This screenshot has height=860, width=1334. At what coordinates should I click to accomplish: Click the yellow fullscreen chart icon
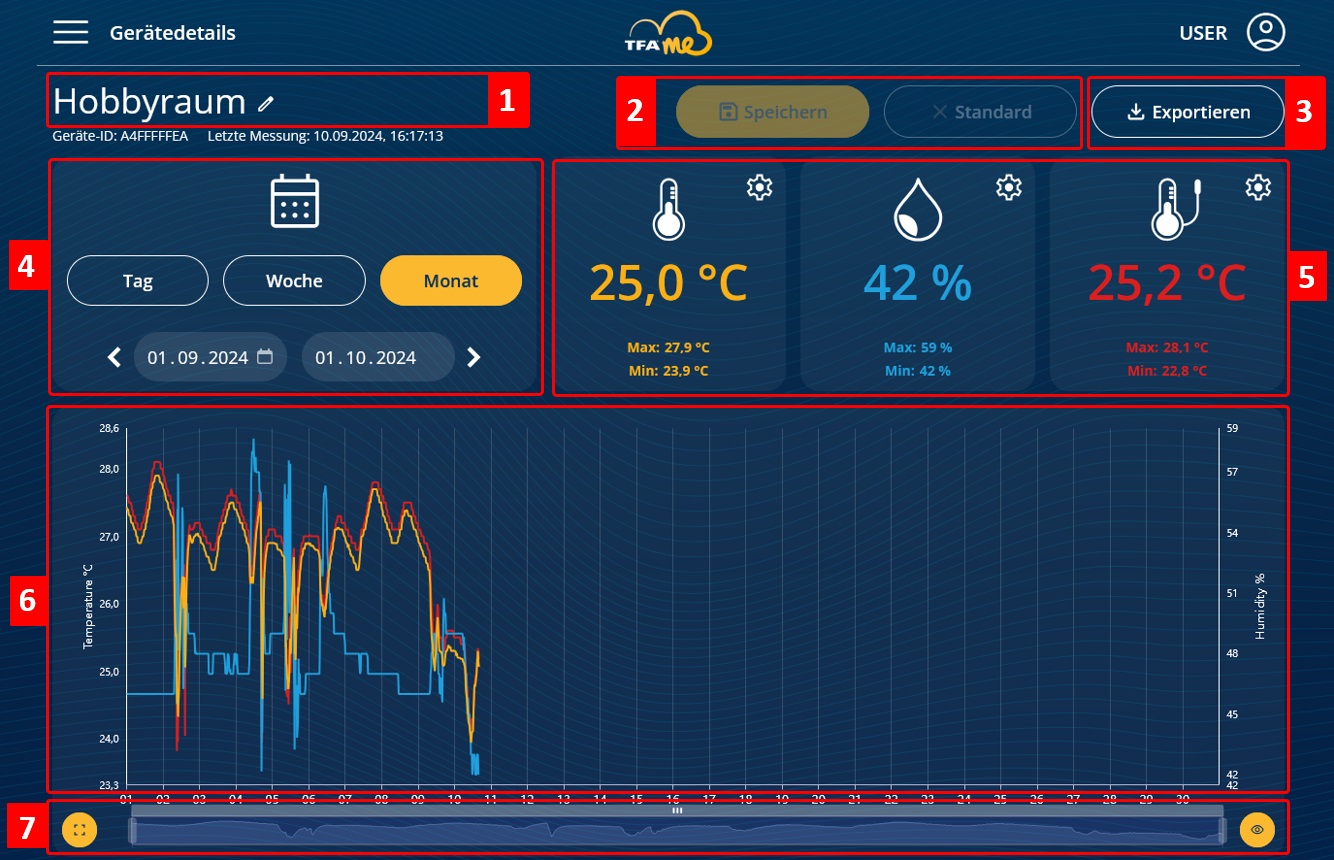coord(80,830)
